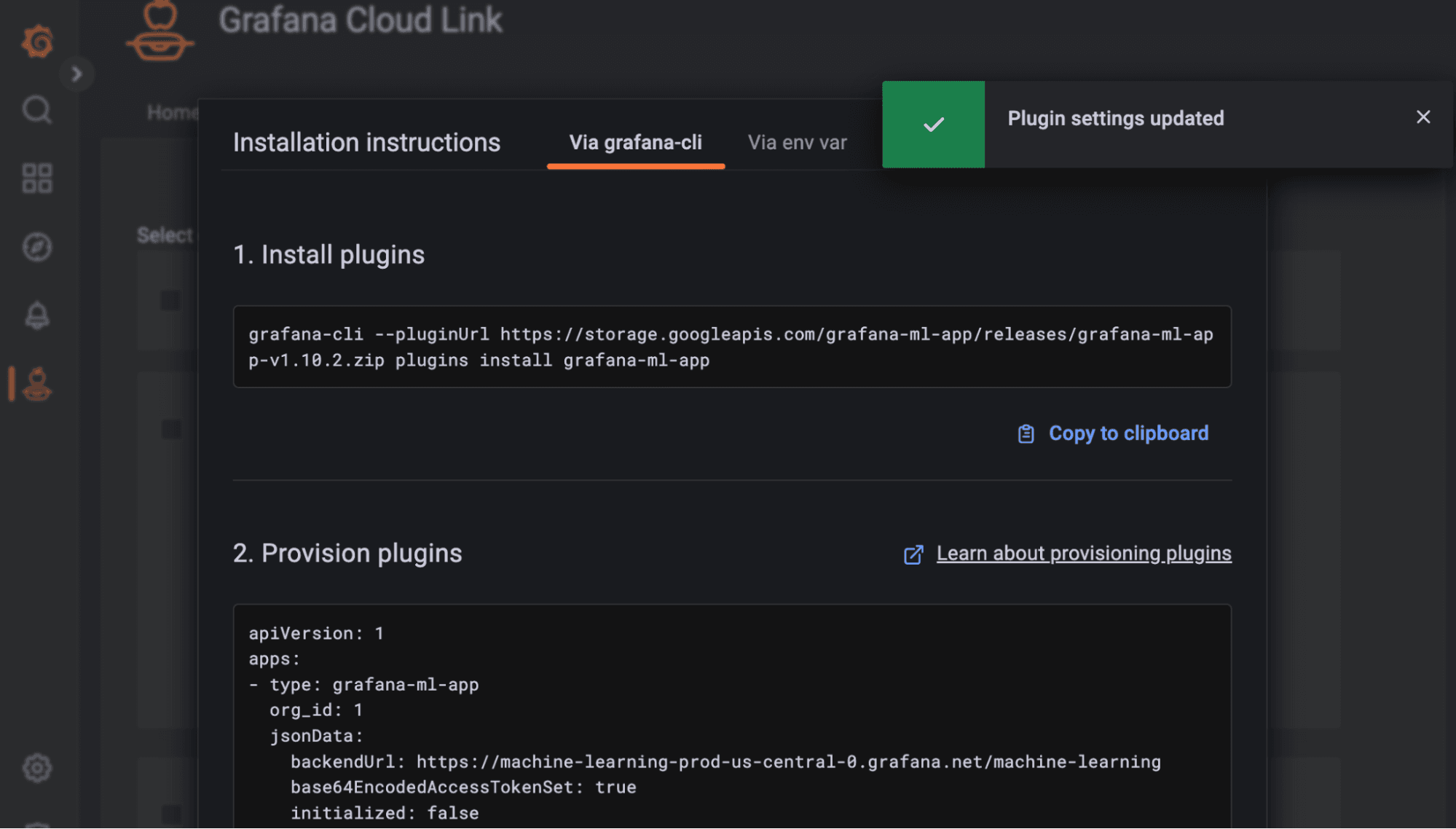
Task: Open the Explore compass icon
Action: pos(37,247)
